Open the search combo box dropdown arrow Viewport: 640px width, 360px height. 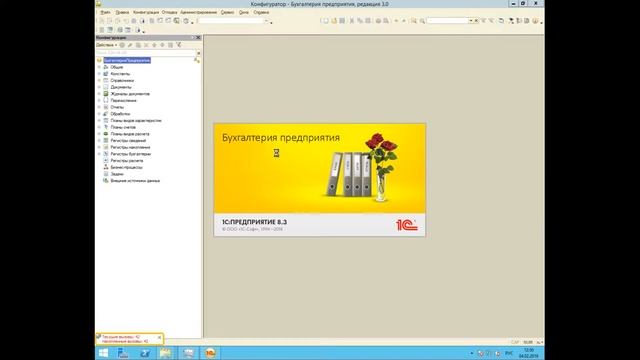(471, 20)
